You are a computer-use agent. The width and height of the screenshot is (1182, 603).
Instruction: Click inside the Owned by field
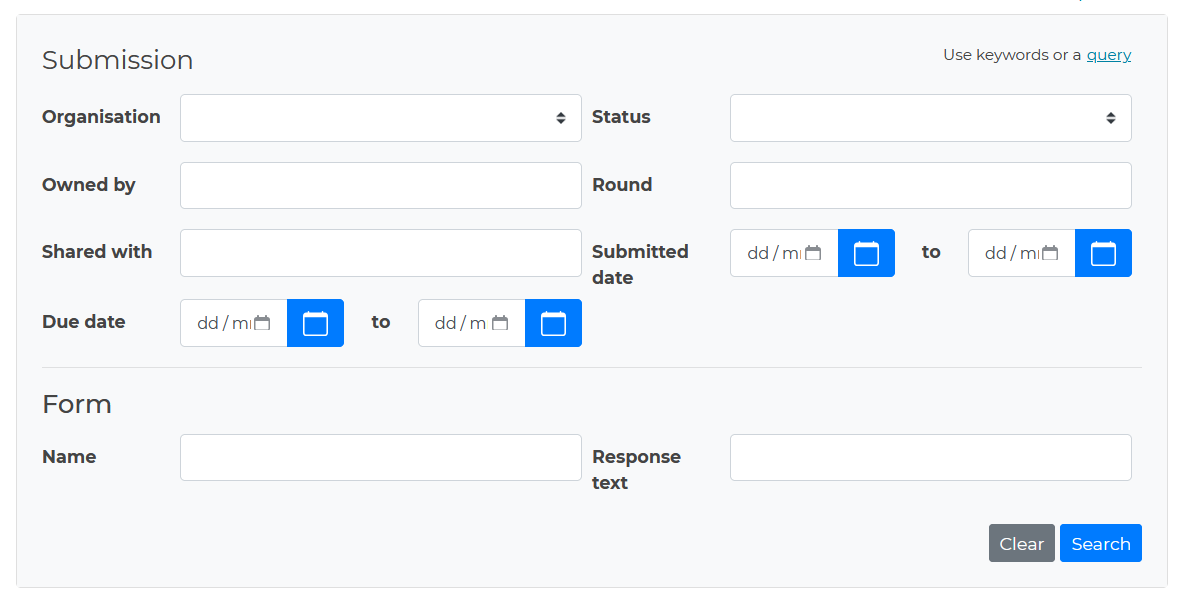(x=380, y=185)
